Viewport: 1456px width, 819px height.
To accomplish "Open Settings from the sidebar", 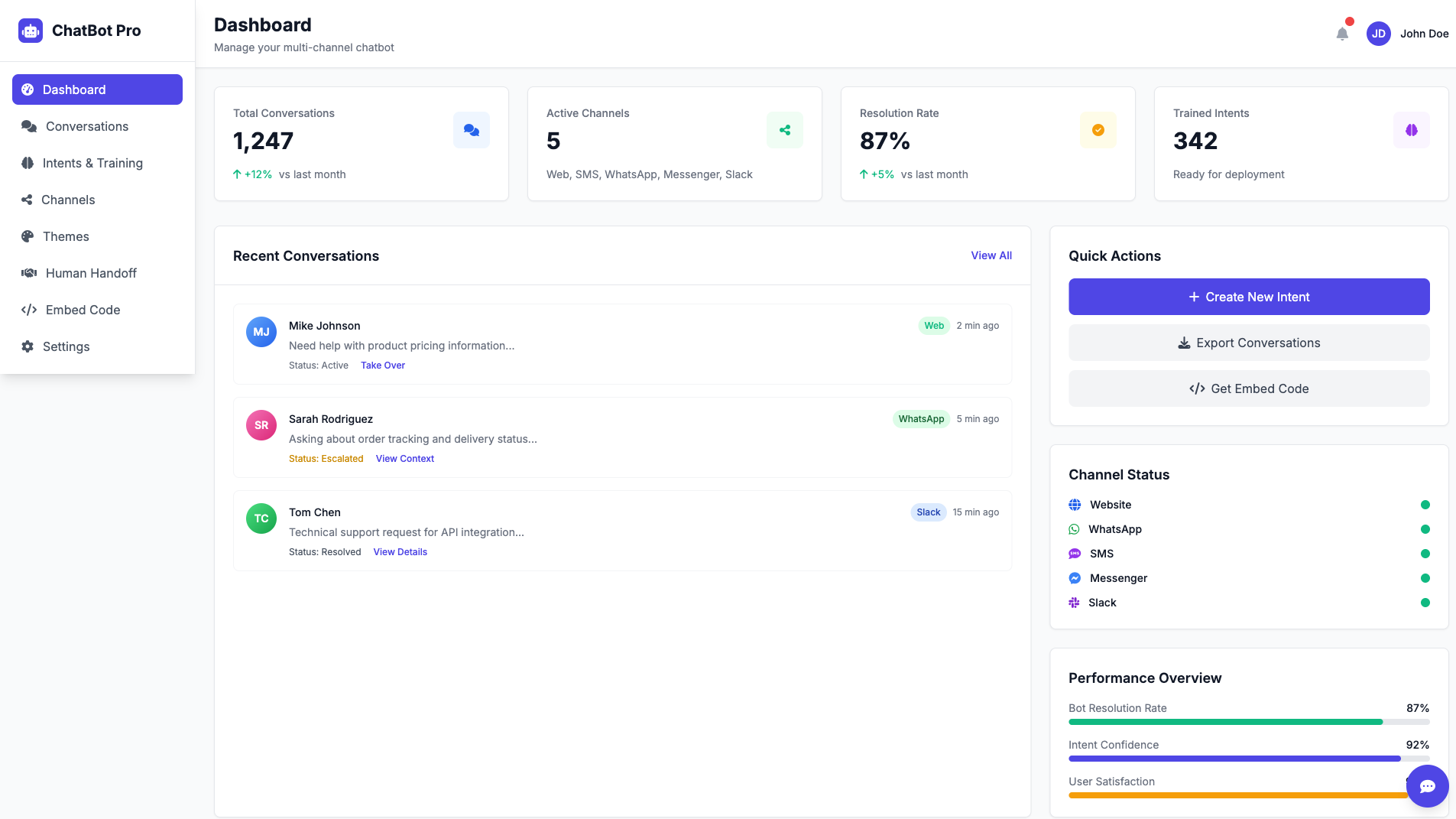I will pos(66,346).
